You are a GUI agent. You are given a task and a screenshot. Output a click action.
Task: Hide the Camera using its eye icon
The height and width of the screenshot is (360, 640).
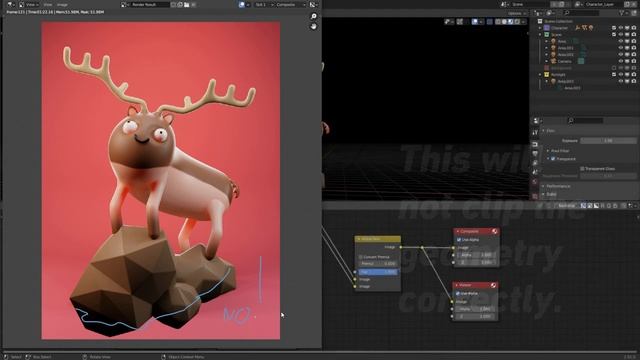(620, 61)
